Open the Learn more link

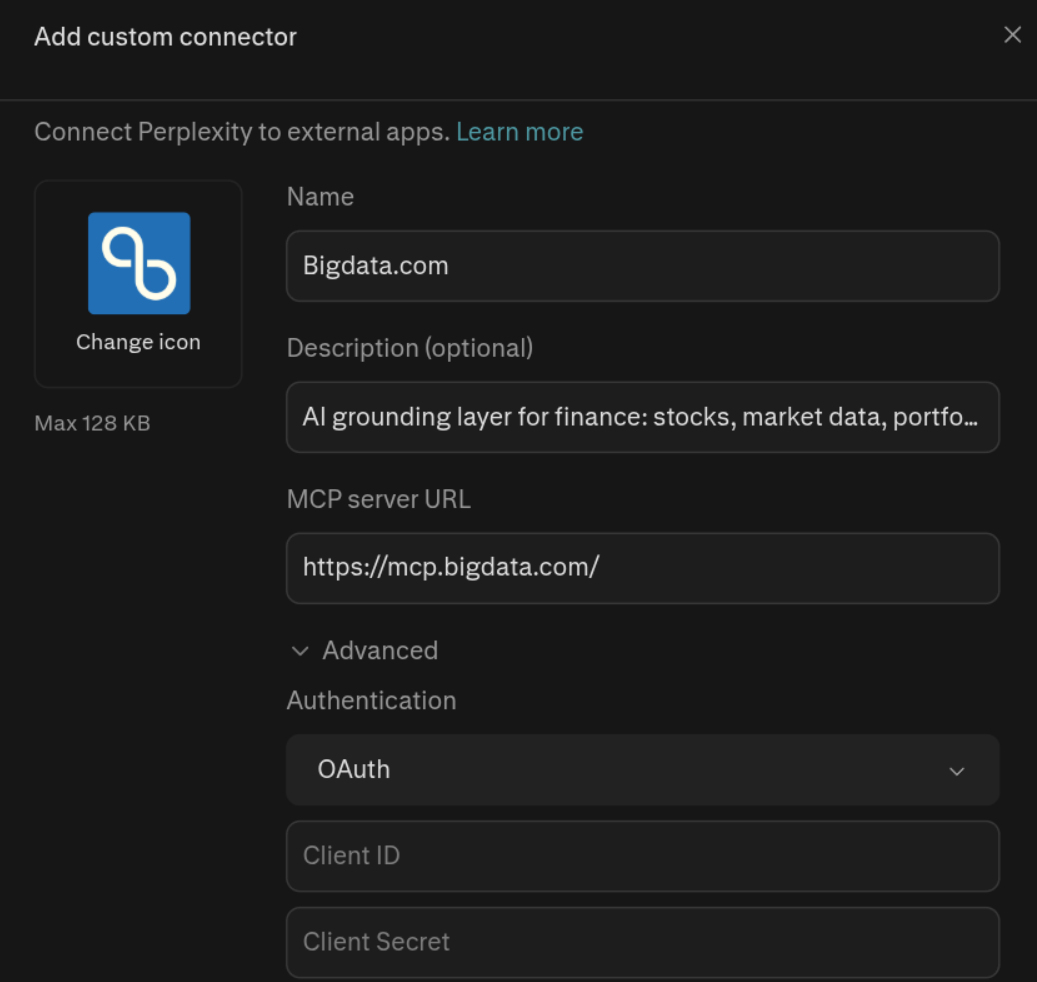coord(519,132)
